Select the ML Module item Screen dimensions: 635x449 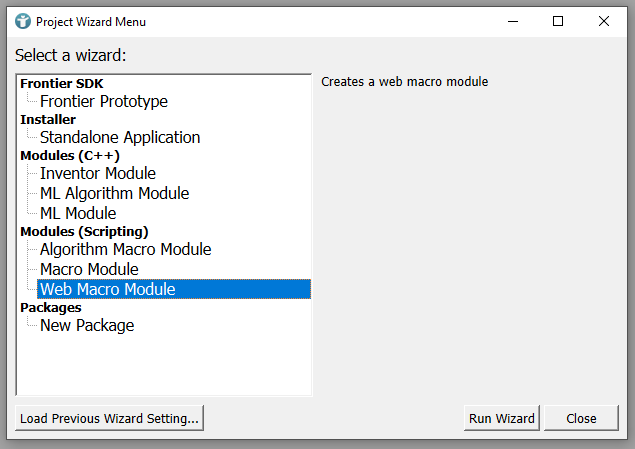[x=78, y=213]
